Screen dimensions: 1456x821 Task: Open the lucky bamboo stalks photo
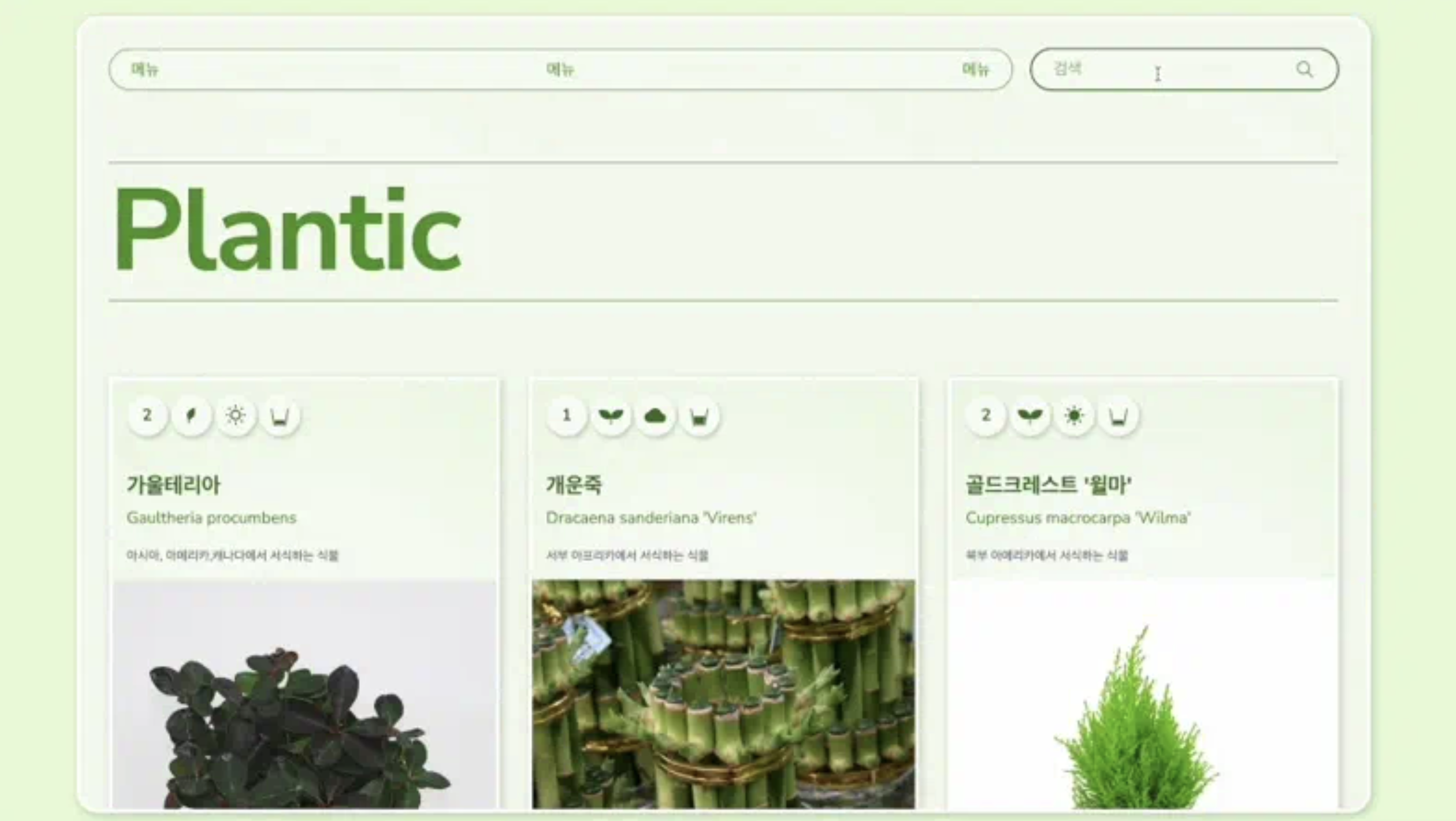click(x=723, y=694)
